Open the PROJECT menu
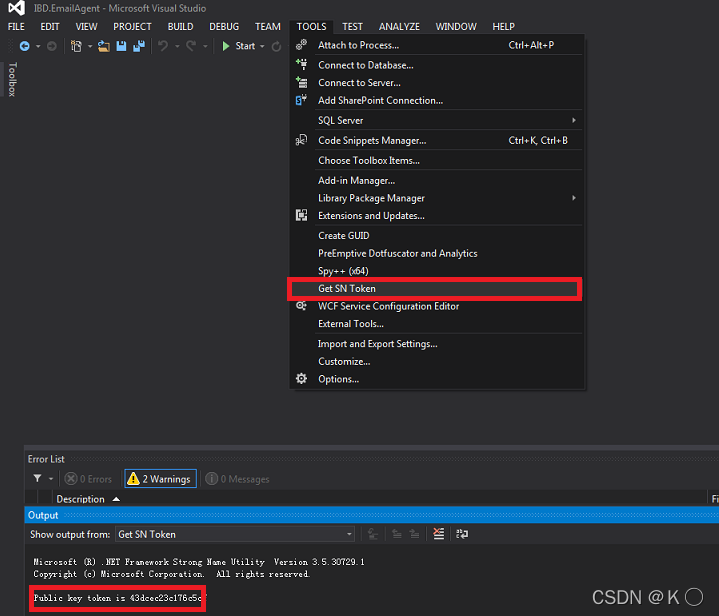The image size is (719, 616). click(132, 27)
